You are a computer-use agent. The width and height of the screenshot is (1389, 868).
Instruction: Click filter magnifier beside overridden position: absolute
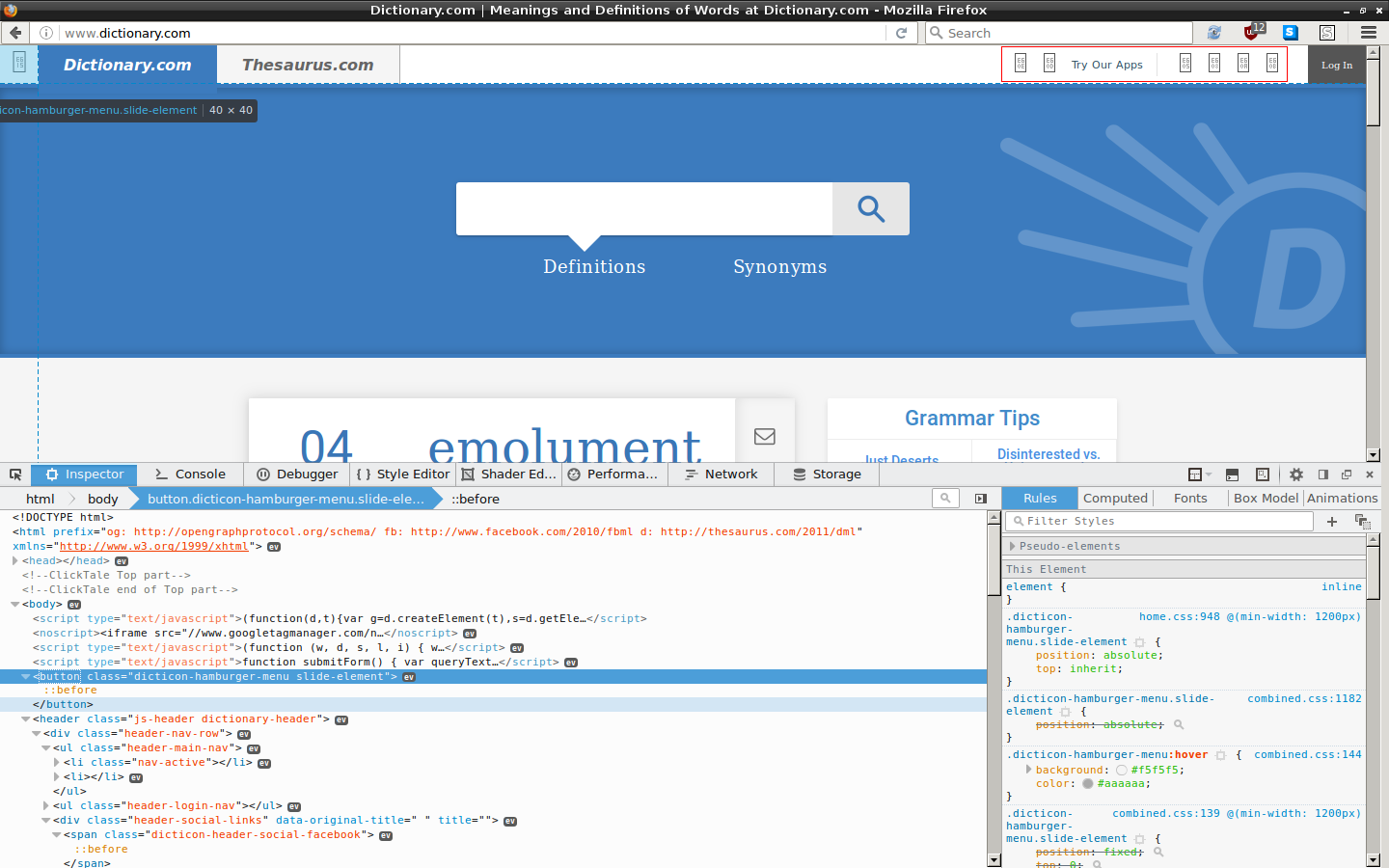click(x=1179, y=725)
